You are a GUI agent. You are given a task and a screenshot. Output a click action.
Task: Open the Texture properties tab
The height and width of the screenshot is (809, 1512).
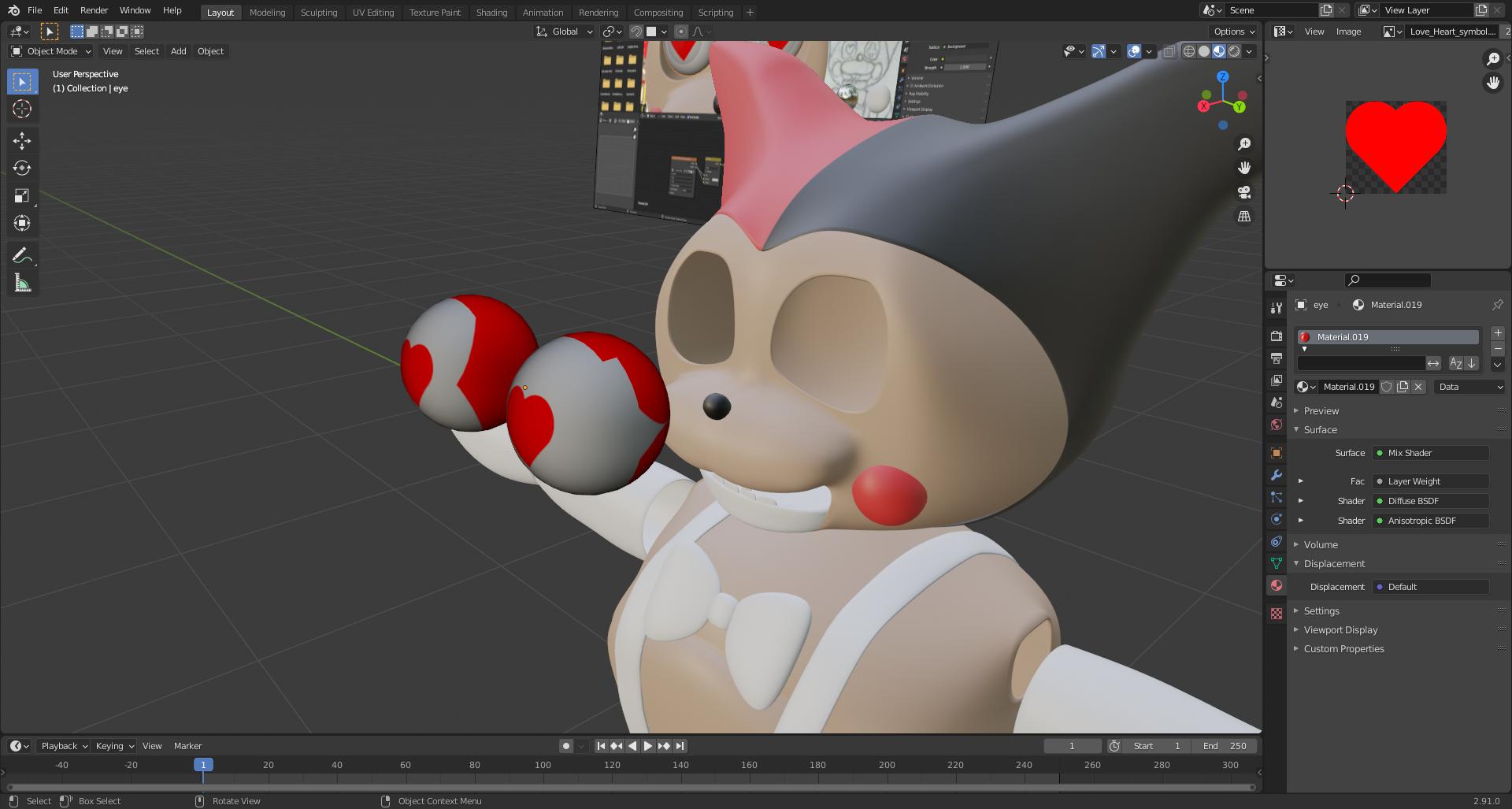1277,614
